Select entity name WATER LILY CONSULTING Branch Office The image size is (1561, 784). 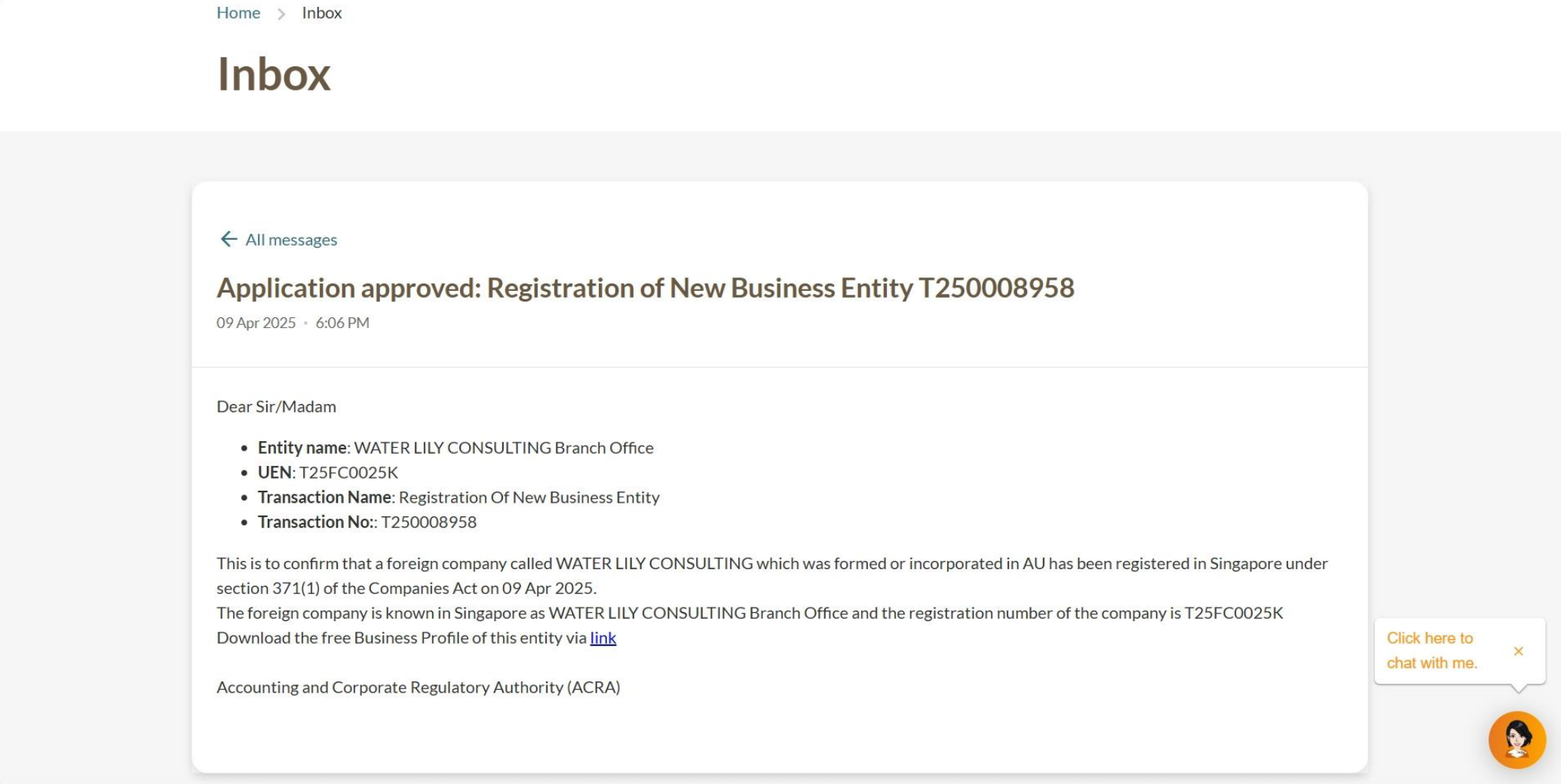click(x=504, y=447)
